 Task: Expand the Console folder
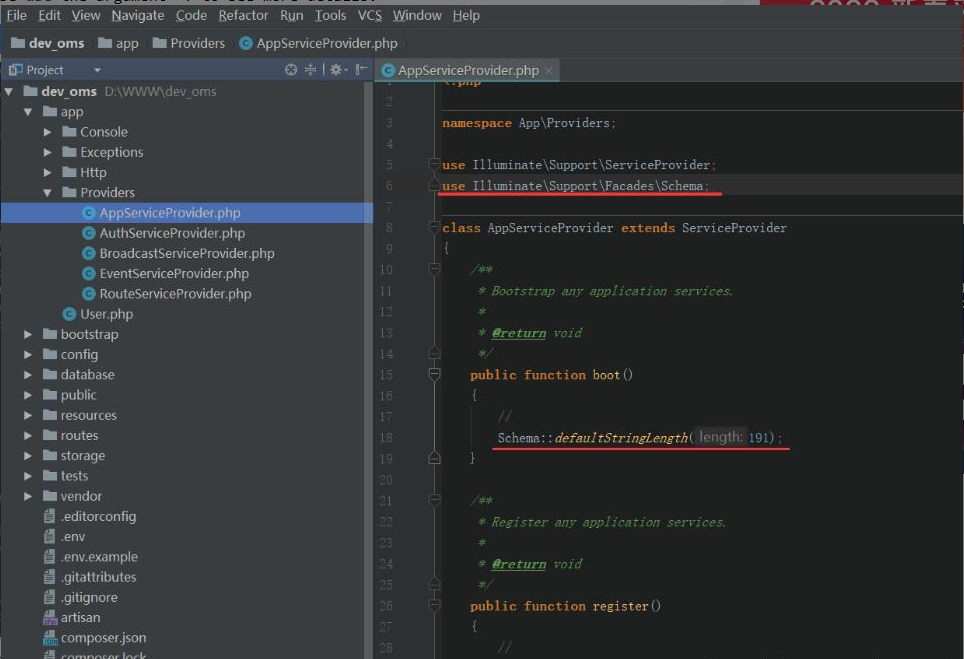47,132
